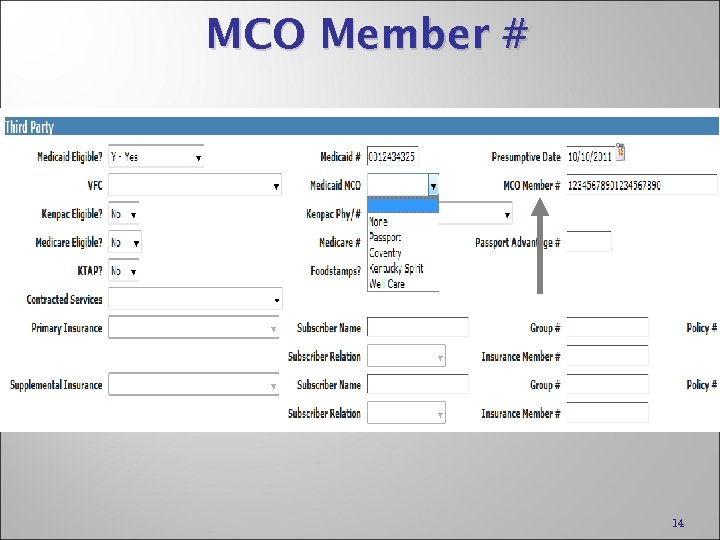Click the Third Party section header
This screenshot has width=720, height=540.
[x=362, y=126]
